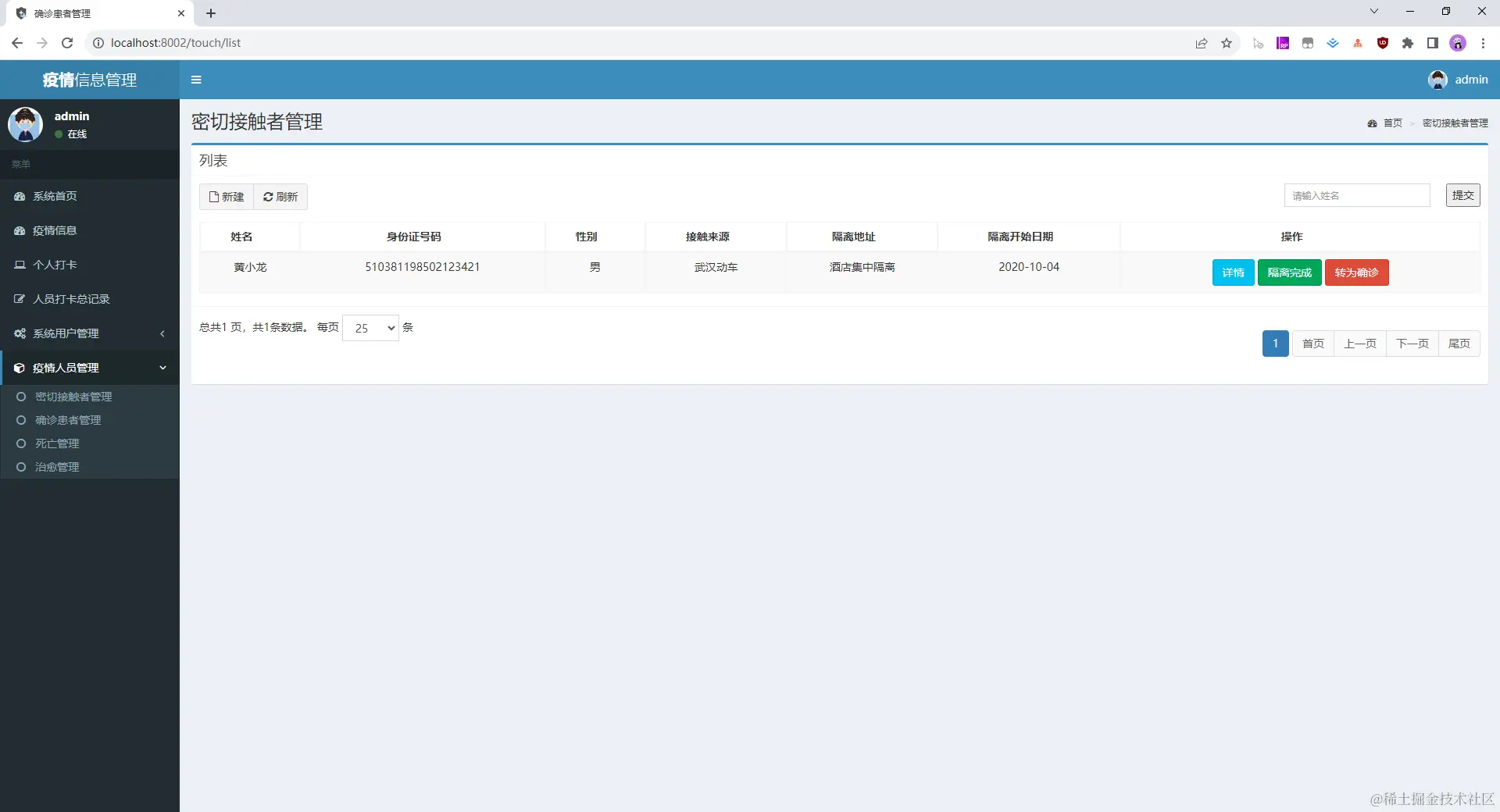This screenshot has height=812, width=1500.
Task: View 详情 for 黄小龙
Action: click(x=1233, y=272)
